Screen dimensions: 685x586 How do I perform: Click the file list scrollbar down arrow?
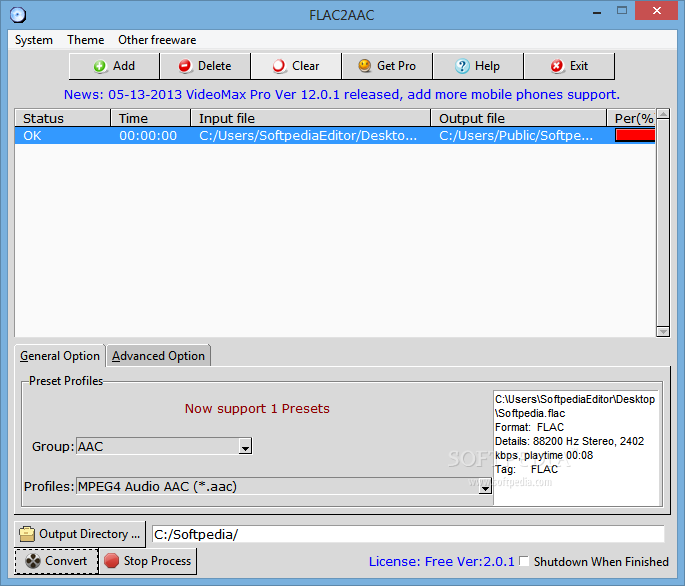tap(663, 332)
